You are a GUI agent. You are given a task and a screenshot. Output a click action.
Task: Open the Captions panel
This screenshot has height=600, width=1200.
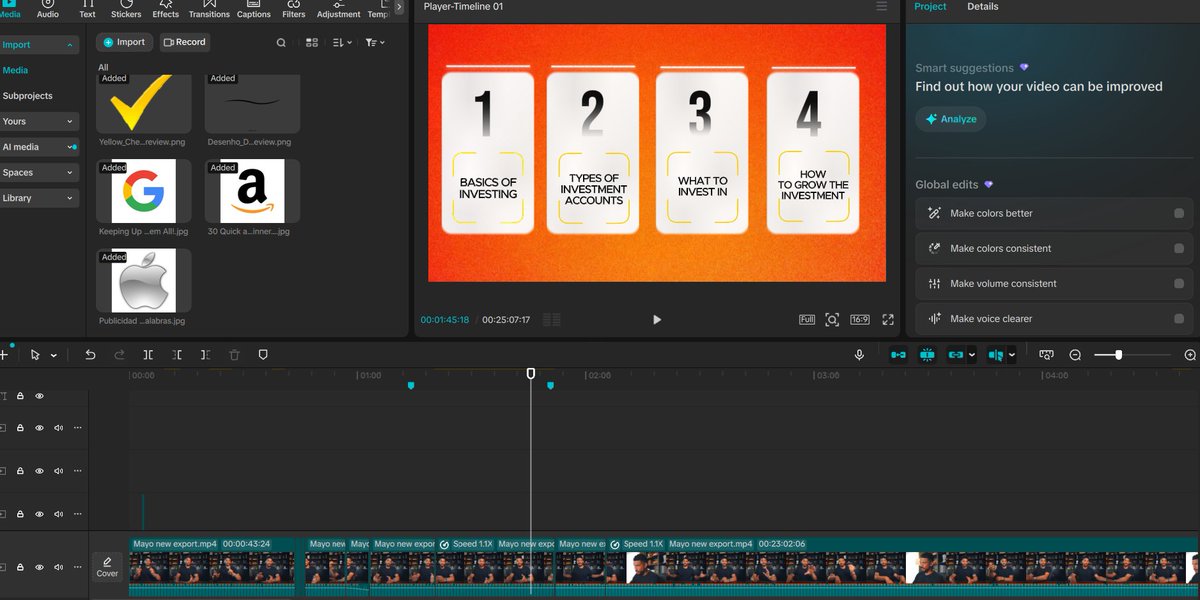pos(254,9)
